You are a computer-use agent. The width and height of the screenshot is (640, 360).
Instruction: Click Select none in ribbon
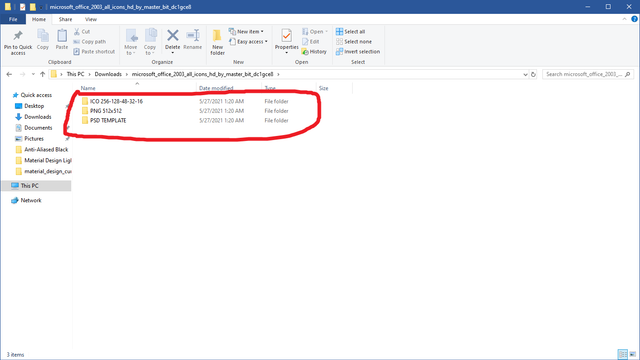coord(353,42)
